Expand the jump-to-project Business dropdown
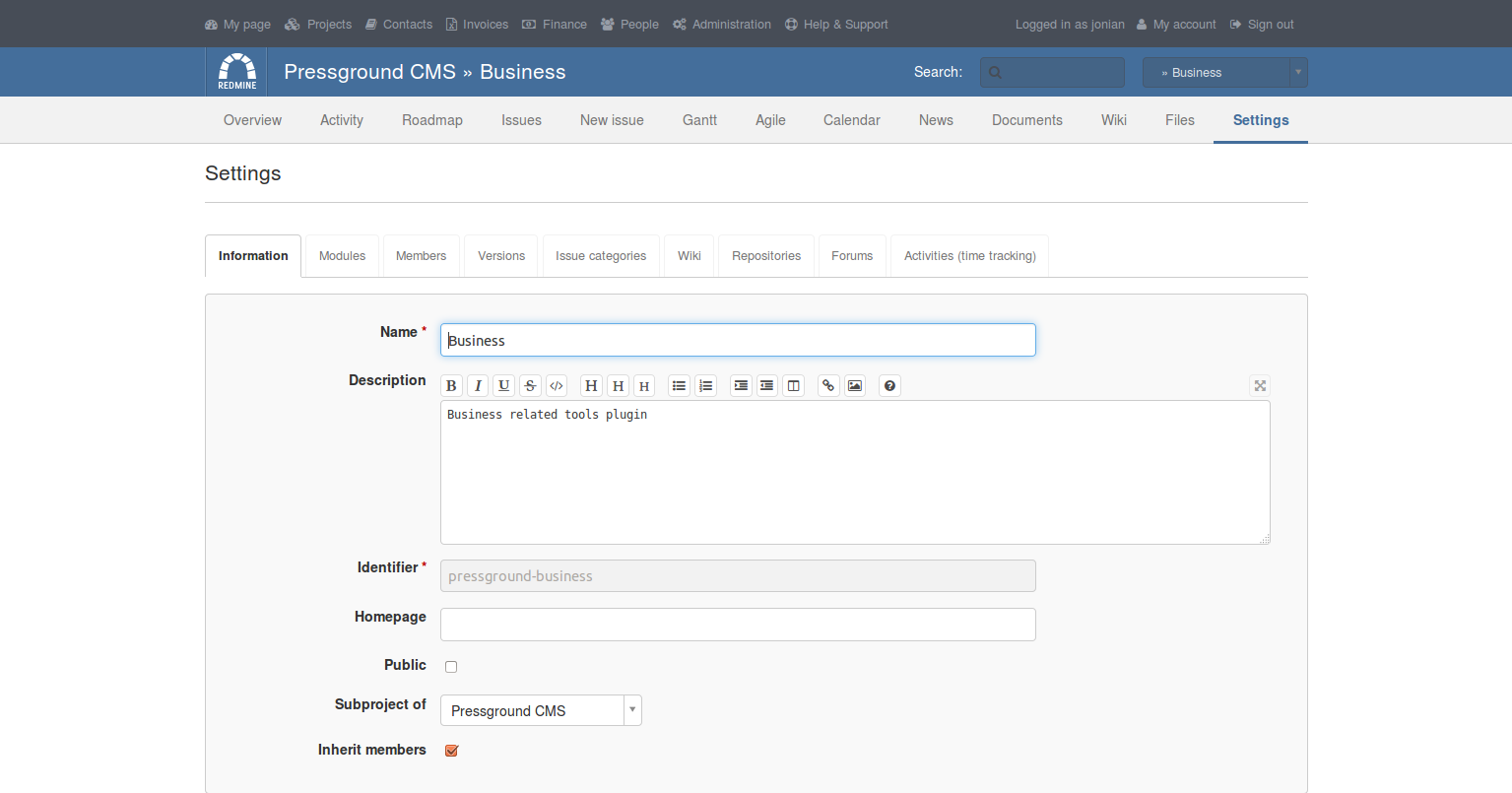 (x=1297, y=72)
